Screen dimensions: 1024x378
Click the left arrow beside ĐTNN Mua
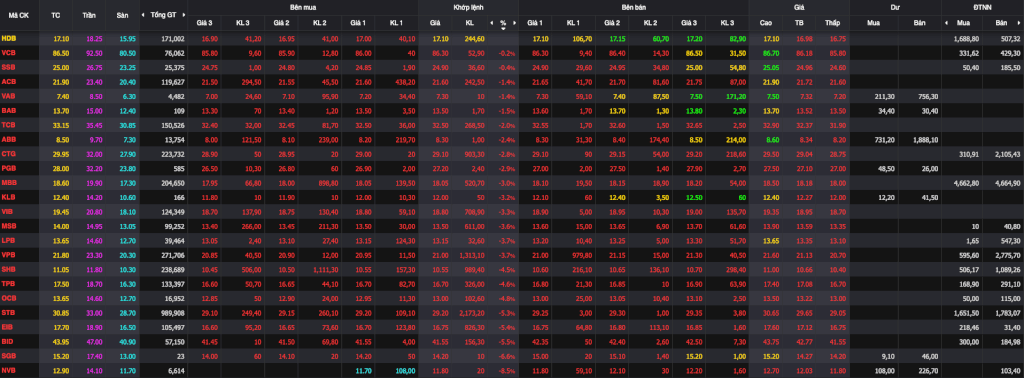(948, 23)
